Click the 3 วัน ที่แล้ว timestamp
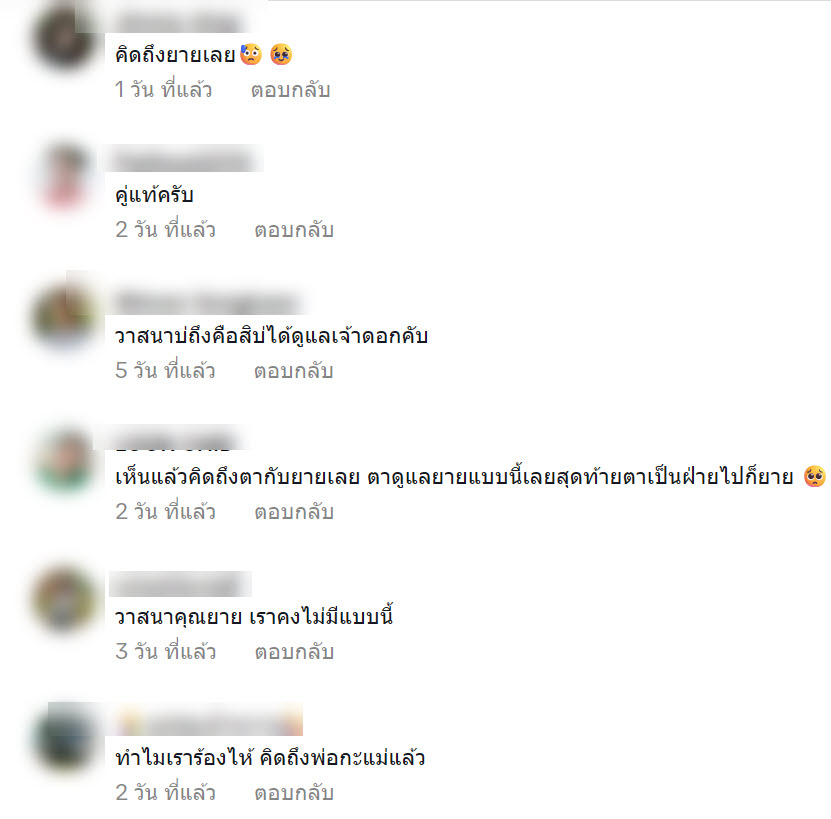This screenshot has width=831, height=819. click(165, 652)
